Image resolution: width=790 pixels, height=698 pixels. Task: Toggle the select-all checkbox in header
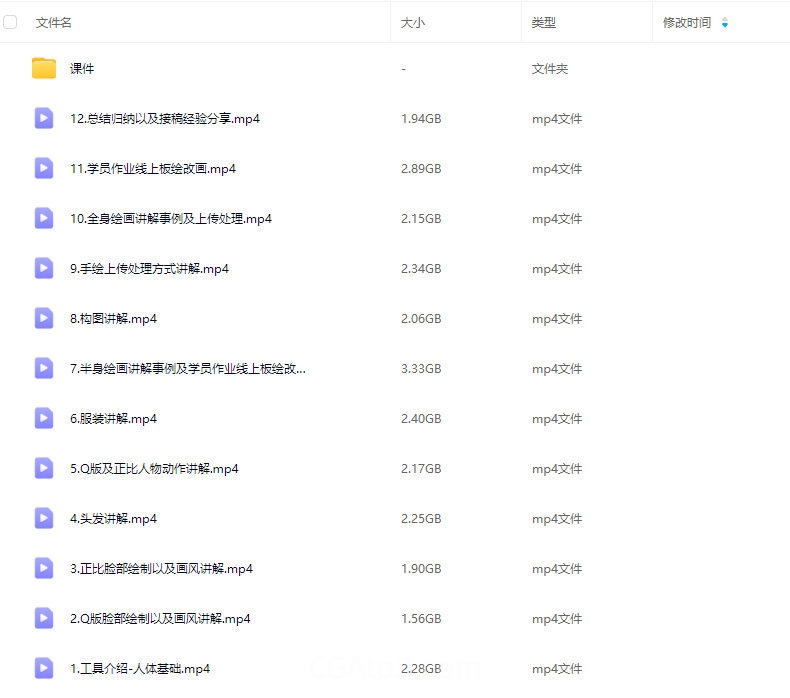click(x=11, y=22)
